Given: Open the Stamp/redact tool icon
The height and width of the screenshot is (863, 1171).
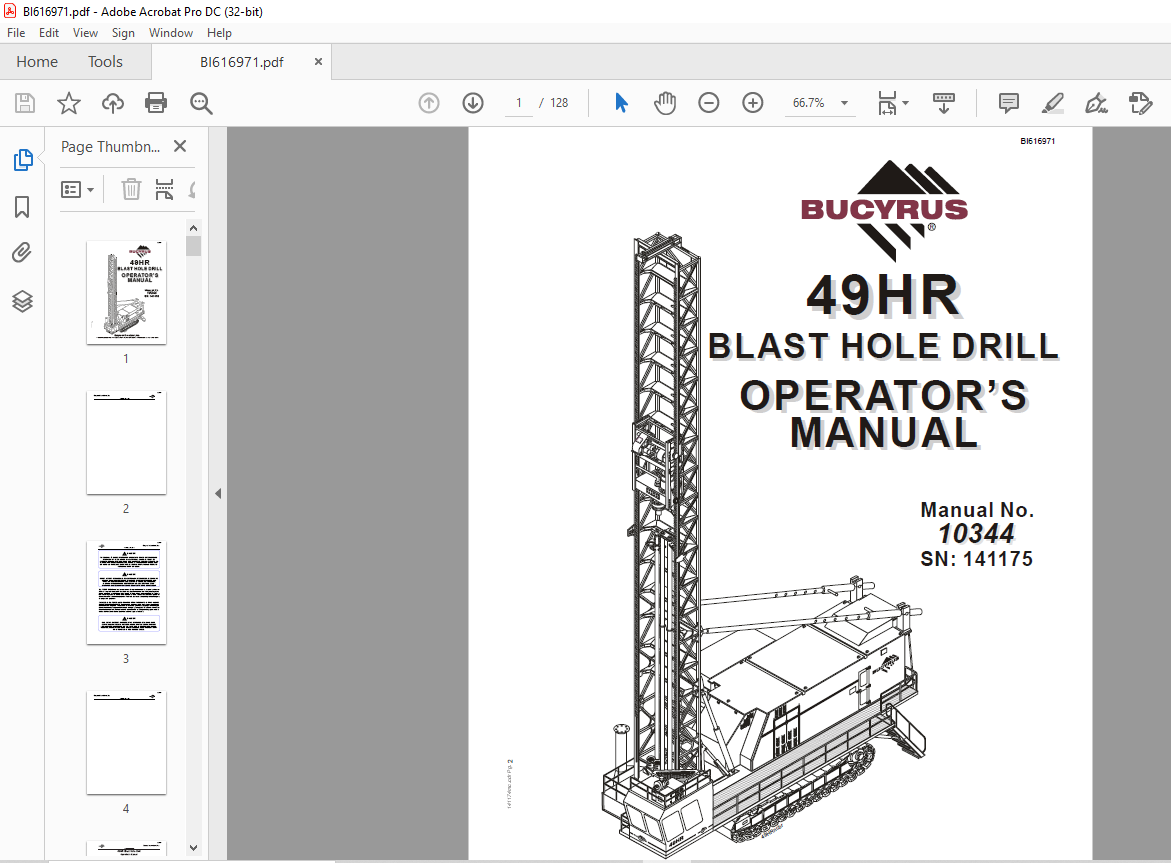Looking at the screenshot, I should point(1140,103).
